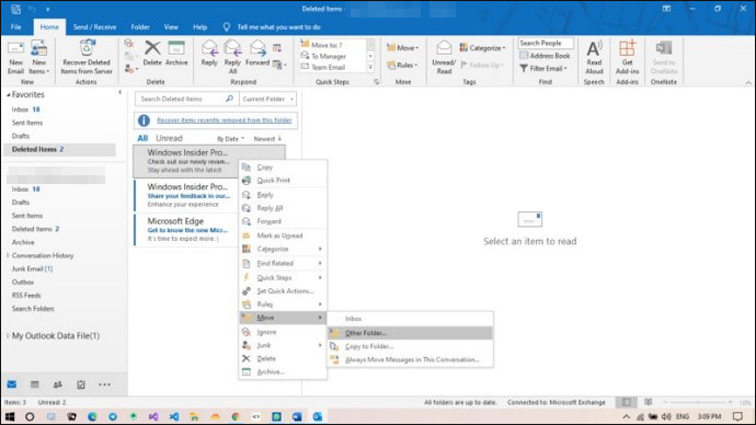Open the Microsoft Edge message
This screenshot has width=756, height=425.
tap(186, 230)
